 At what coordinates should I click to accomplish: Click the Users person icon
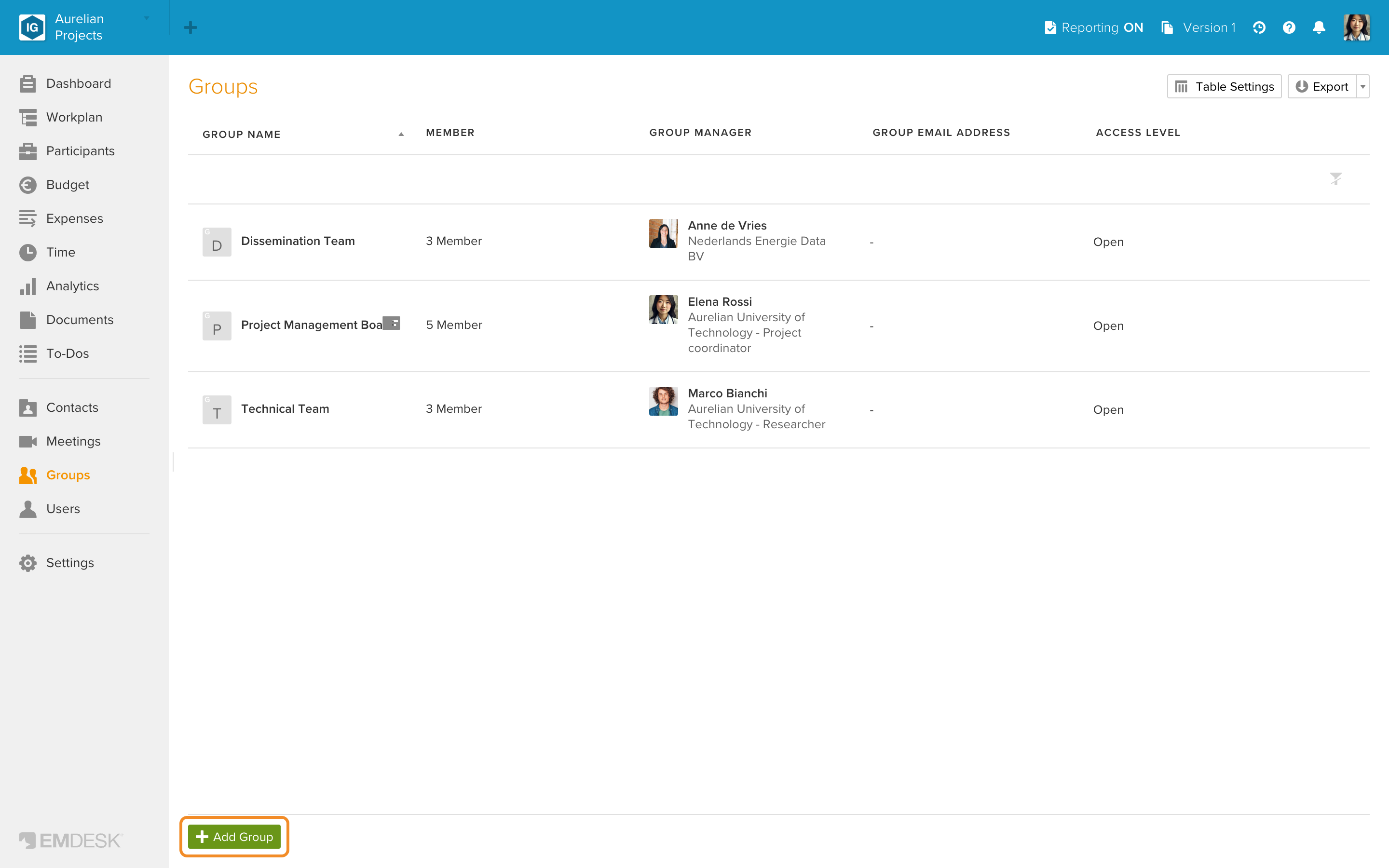coord(27,509)
